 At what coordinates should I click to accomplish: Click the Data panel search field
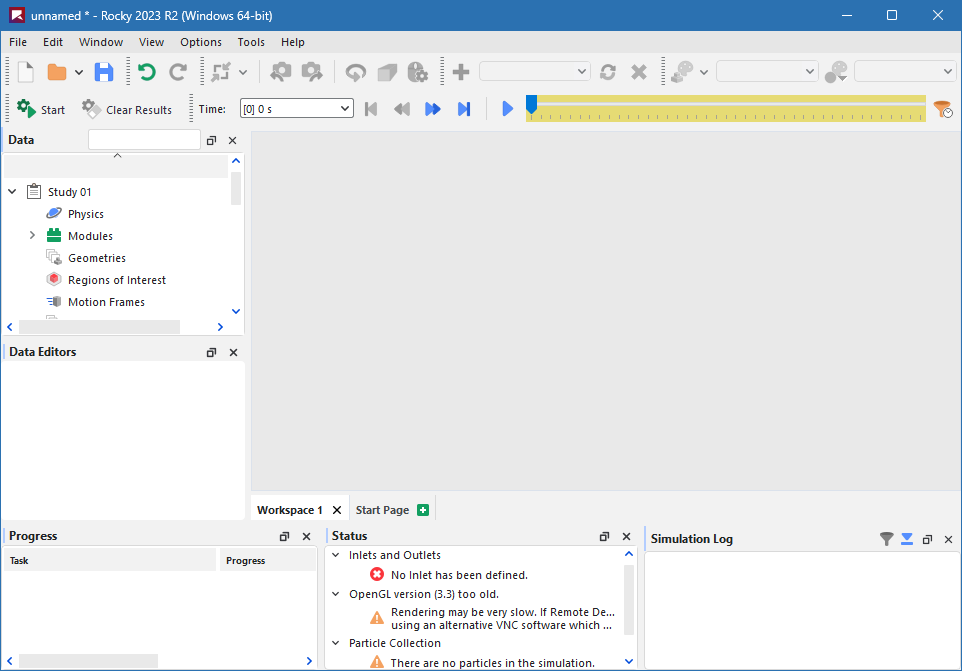144,141
